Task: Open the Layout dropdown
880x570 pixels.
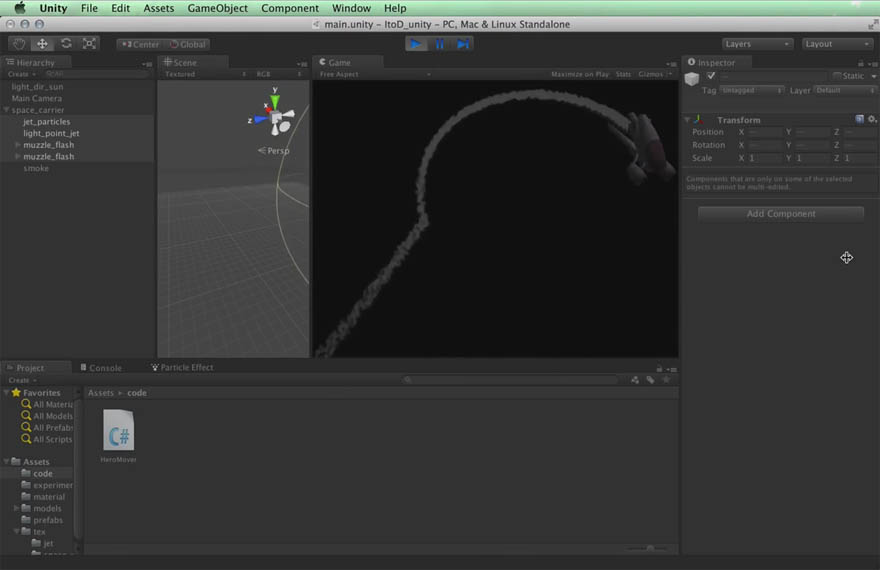Action: click(837, 44)
